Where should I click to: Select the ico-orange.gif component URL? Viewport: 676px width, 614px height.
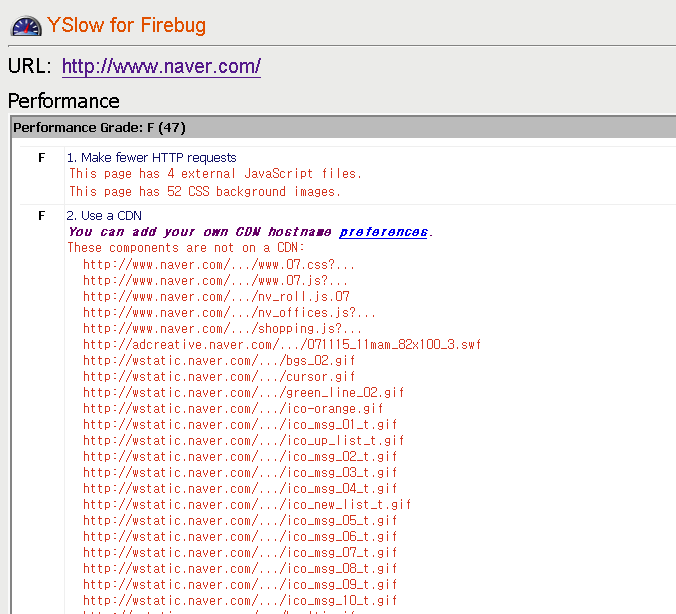(x=233, y=409)
